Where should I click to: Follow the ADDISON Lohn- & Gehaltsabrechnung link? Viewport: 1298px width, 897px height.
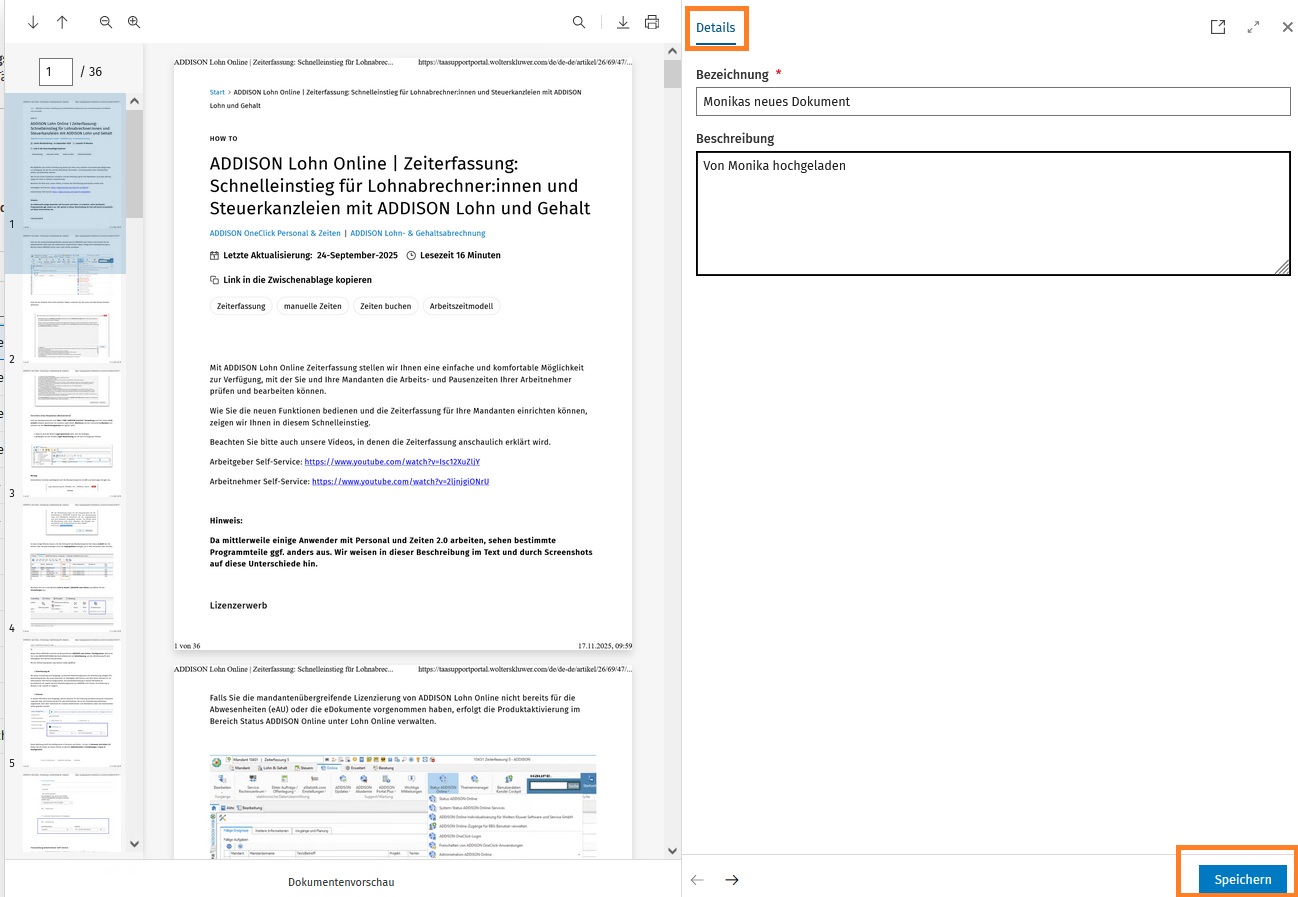[418, 233]
